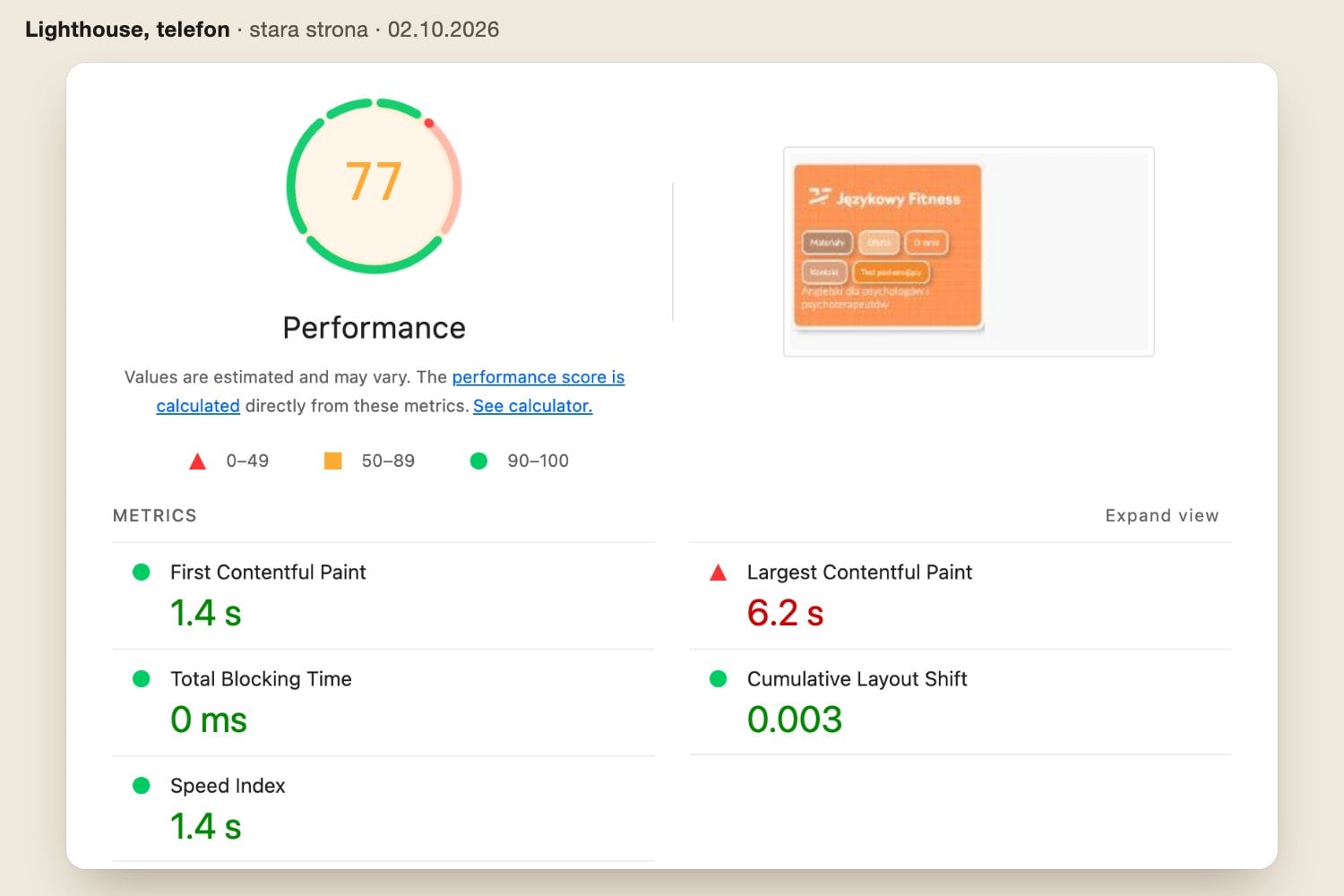Click the red triangle 0–49 legend icon

(x=198, y=461)
